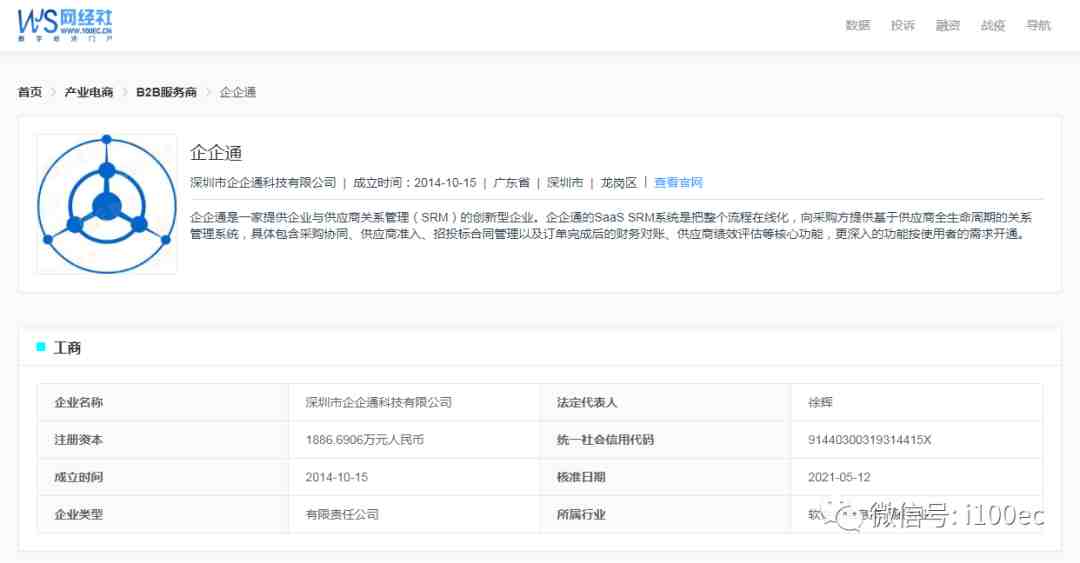The height and width of the screenshot is (563, 1080).
Task: Click the 龙岗区 district text
Action: point(619,183)
